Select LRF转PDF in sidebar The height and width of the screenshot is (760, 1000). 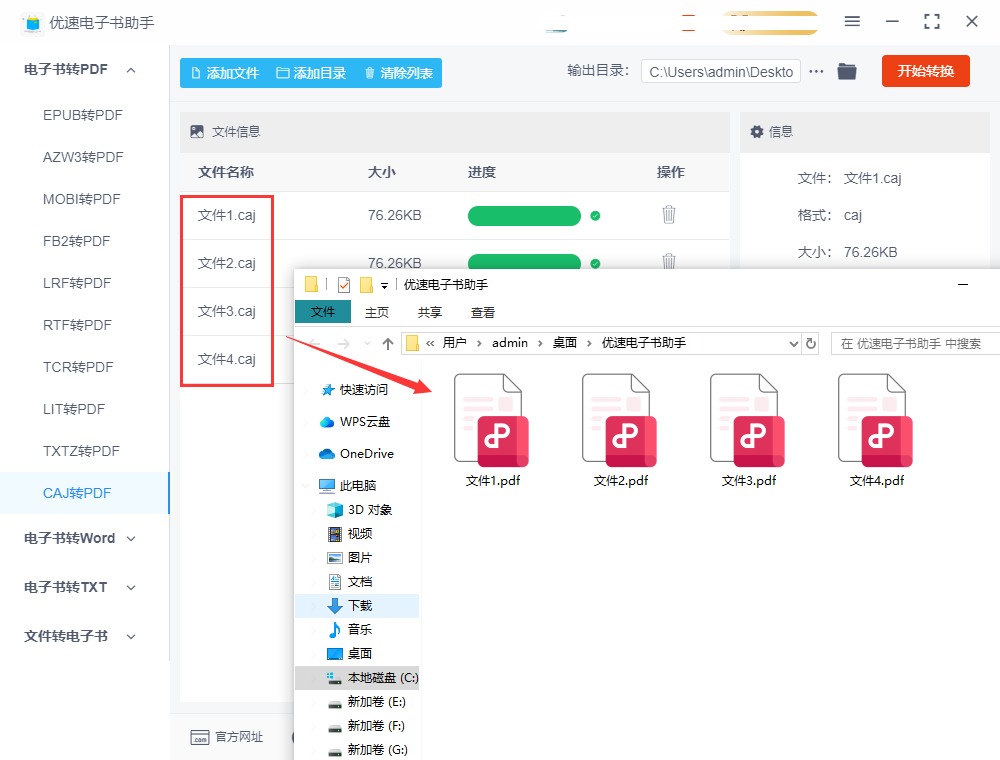click(x=77, y=283)
